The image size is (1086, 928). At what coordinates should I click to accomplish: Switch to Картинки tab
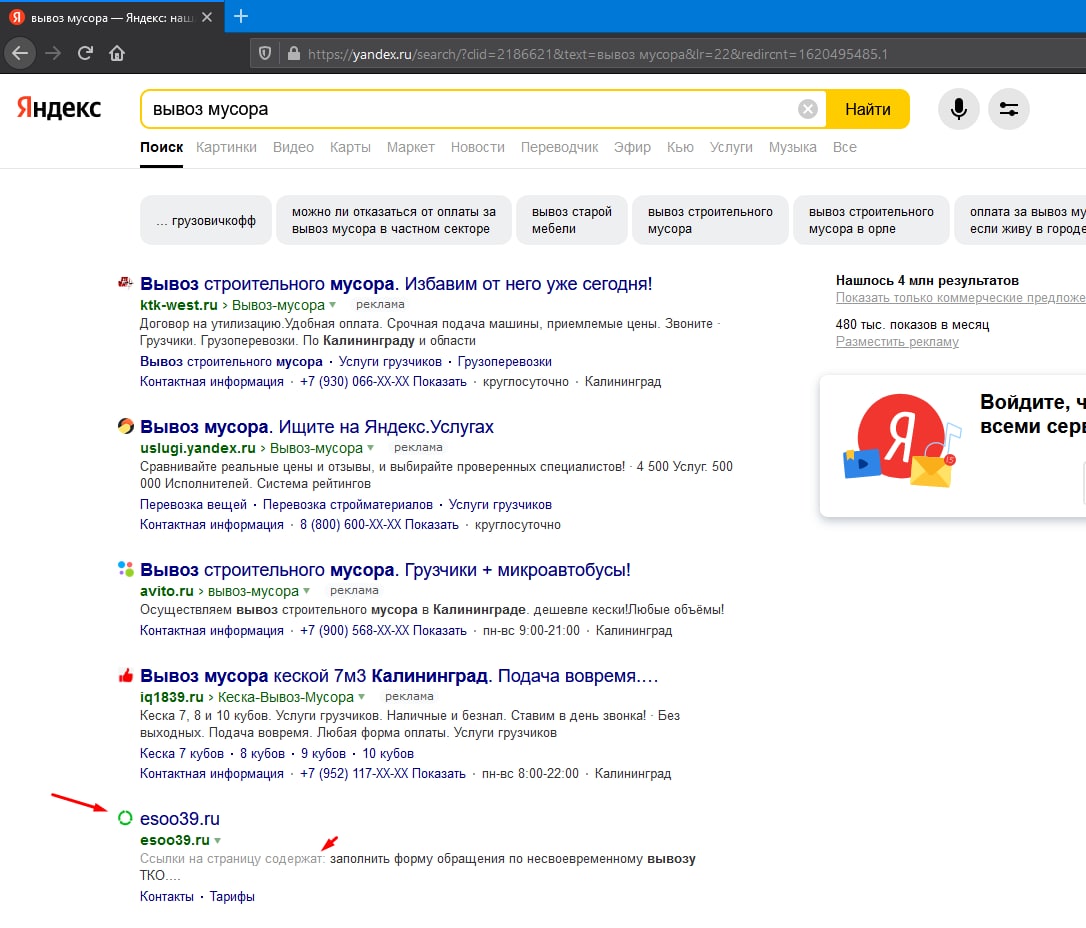click(x=226, y=147)
